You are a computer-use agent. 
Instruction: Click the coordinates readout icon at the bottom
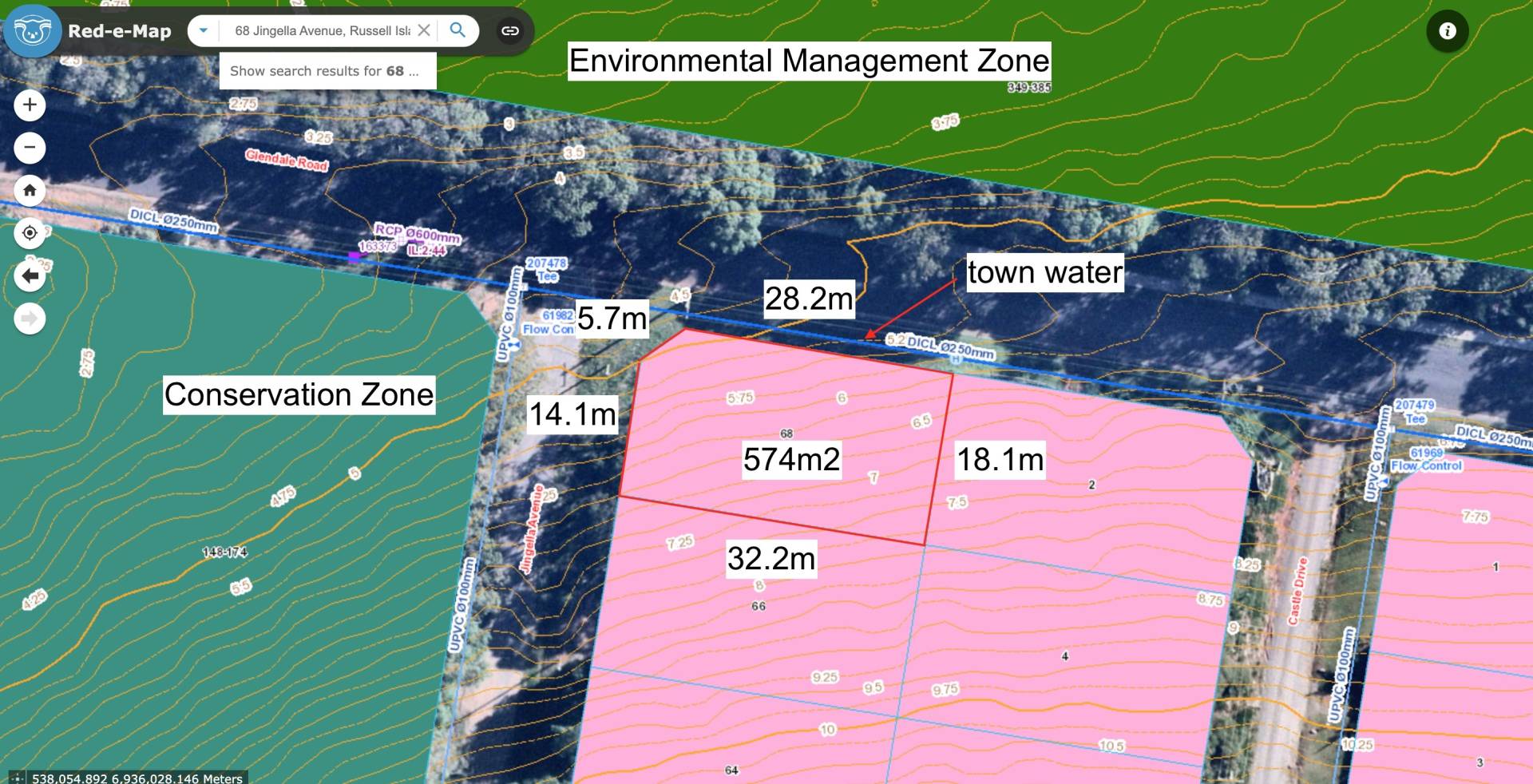click(x=17, y=778)
